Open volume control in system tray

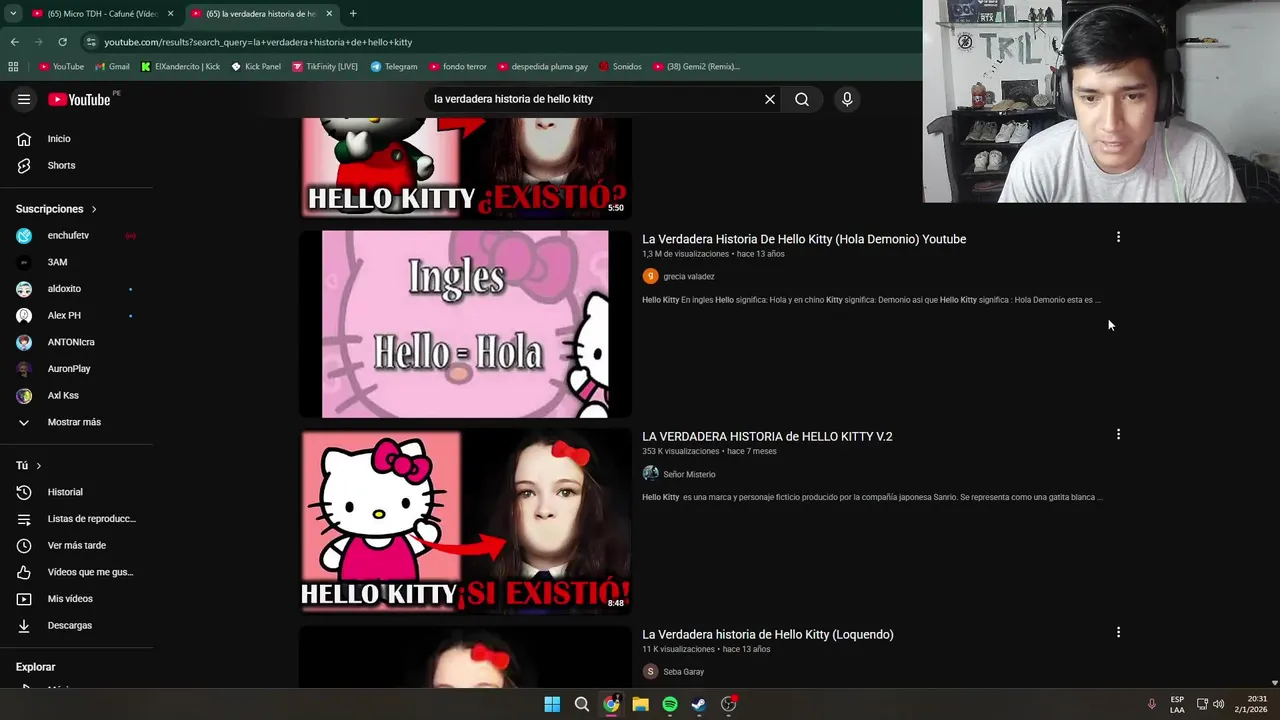coord(1218,704)
